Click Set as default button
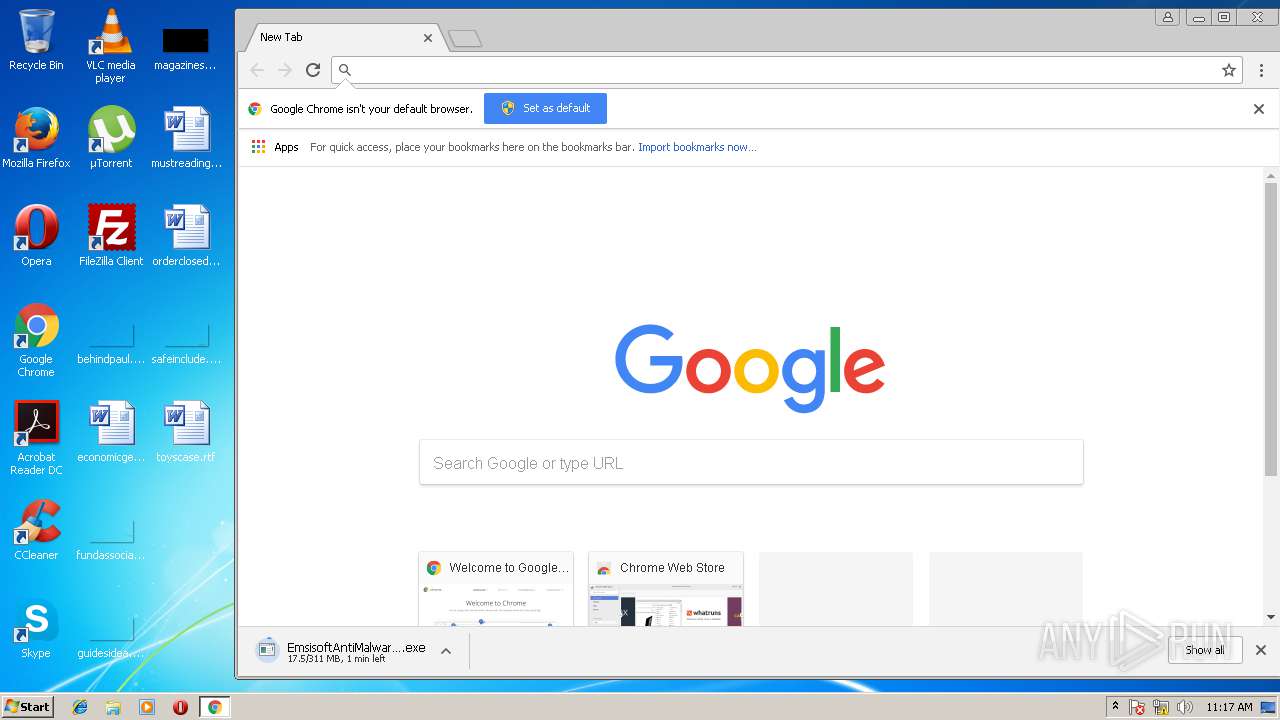Screen dimensions: 1280x720 tap(545, 108)
